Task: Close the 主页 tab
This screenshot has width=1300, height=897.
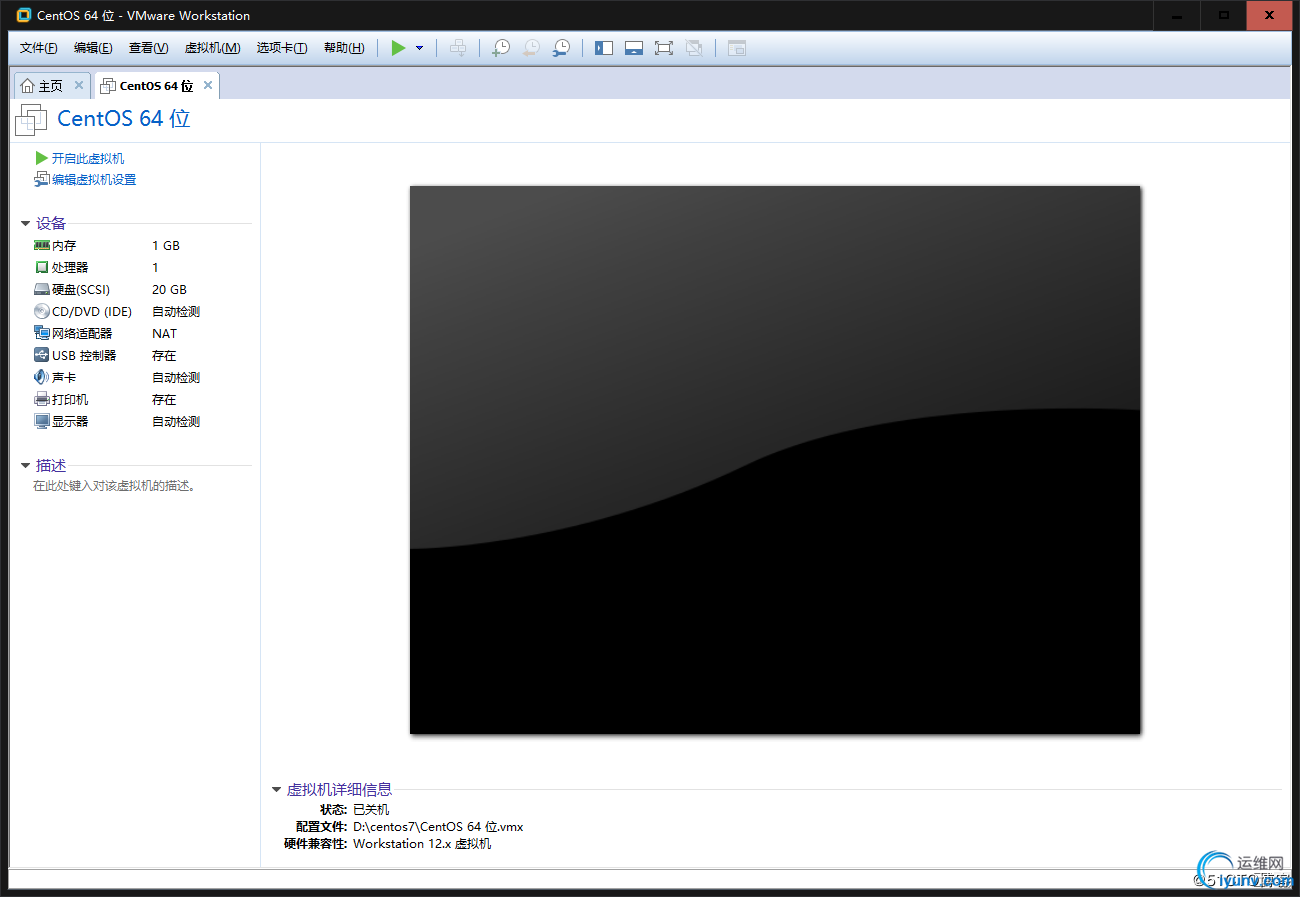Action: 79,85
